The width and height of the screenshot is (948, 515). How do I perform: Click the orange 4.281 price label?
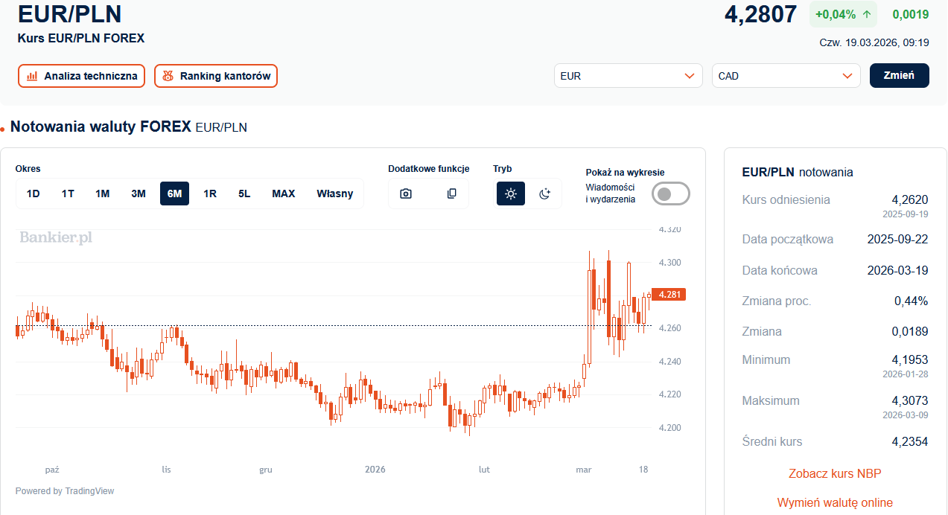click(669, 294)
